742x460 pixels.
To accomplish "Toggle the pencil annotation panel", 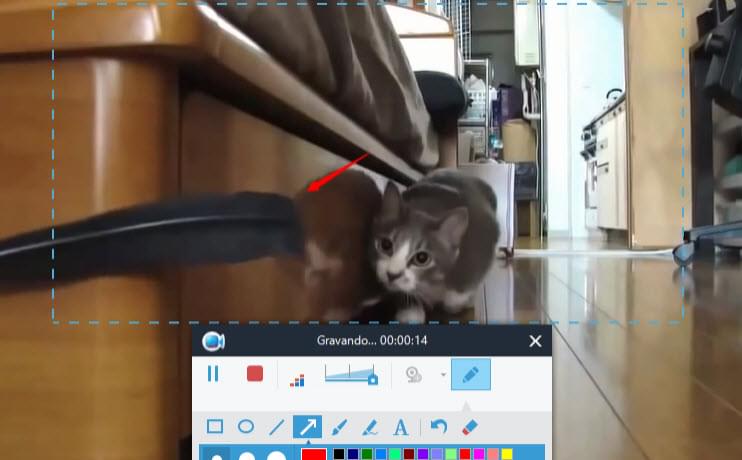I will (x=471, y=375).
